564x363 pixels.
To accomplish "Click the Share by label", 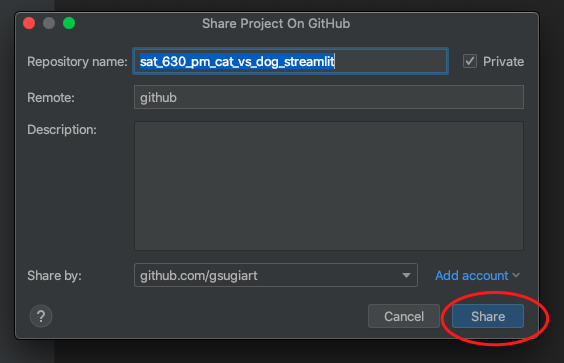I will (54, 276).
